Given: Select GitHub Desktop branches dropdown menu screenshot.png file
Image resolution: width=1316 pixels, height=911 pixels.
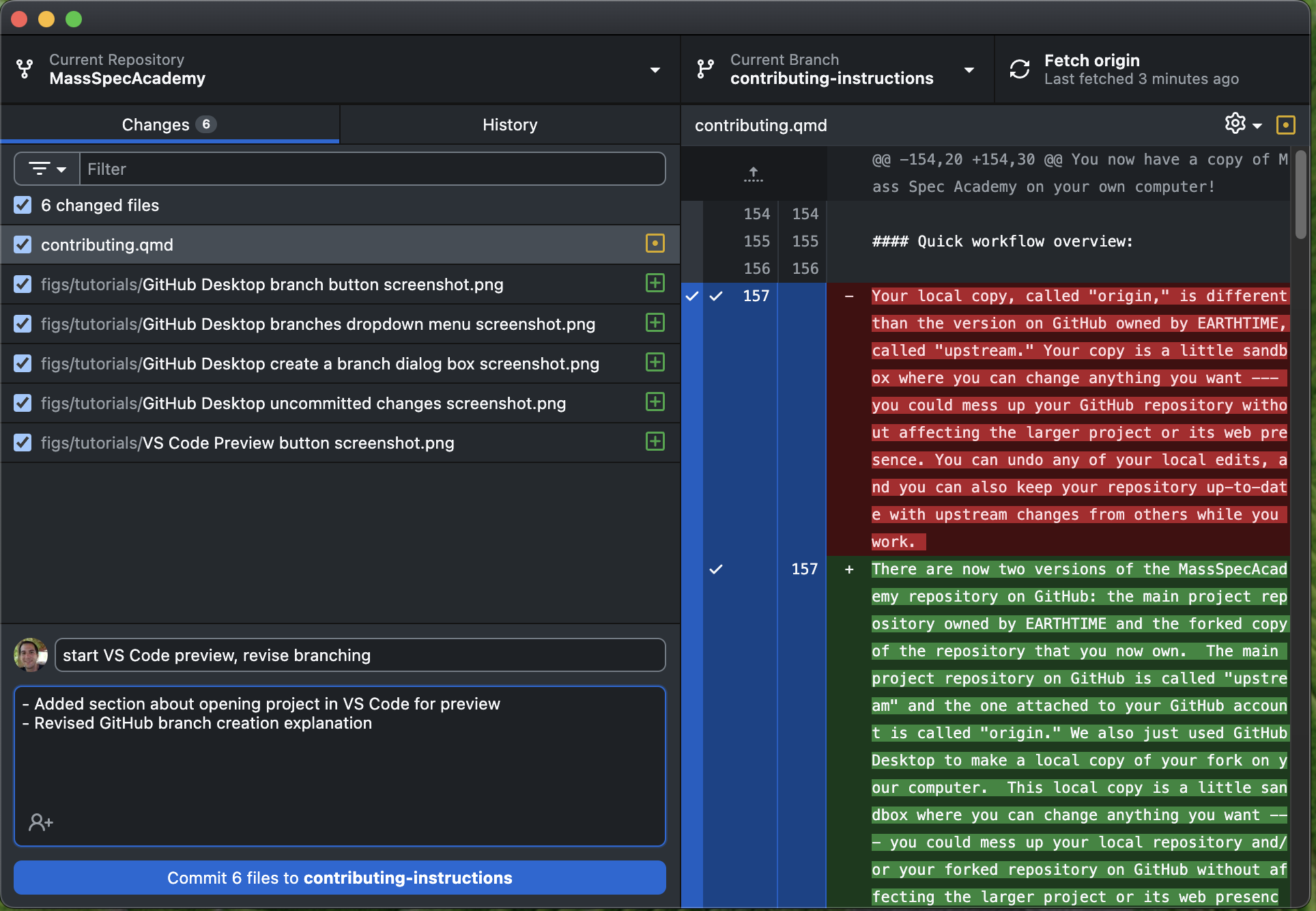Looking at the screenshot, I should 340,324.
